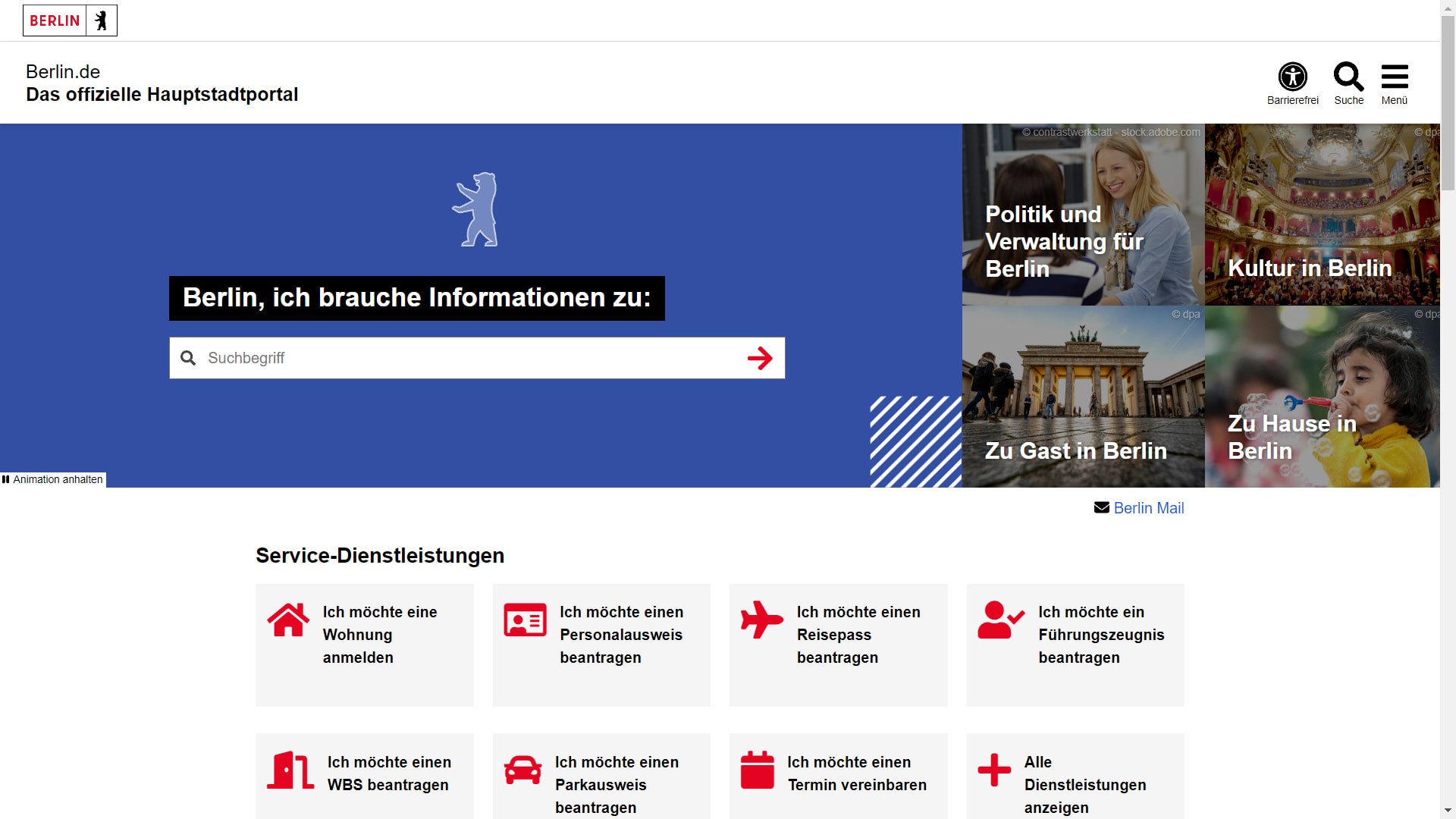The width and height of the screenshot is (1456, 819).
Task: Click the Berlin logo with bear
Action: 70,20
